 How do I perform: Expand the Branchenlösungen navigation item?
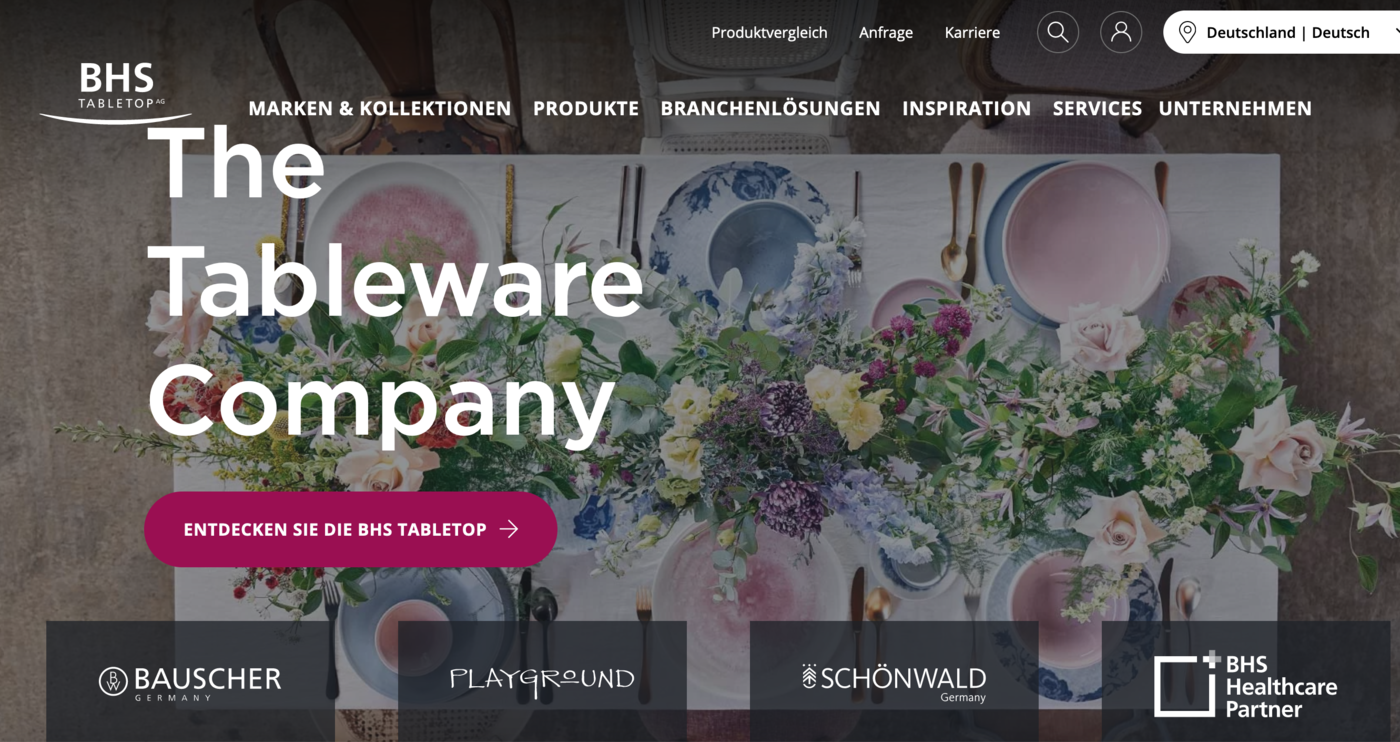tap(770, 108)
